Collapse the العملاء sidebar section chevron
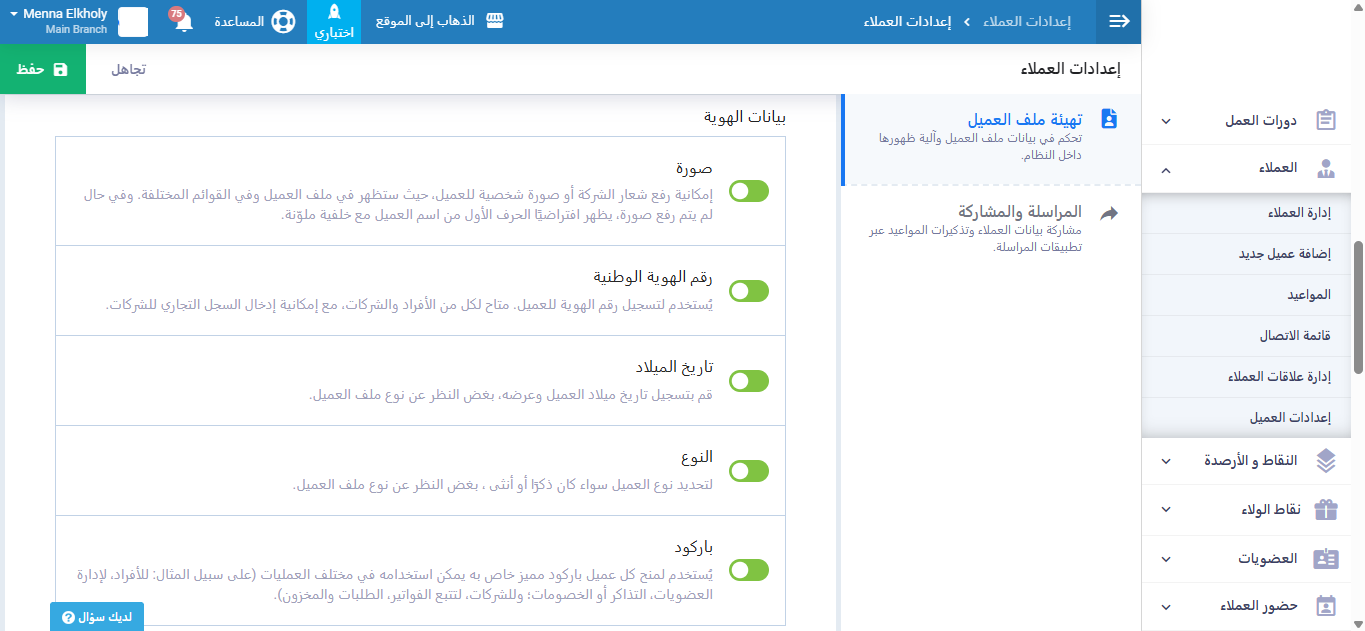 (1166, 169)
